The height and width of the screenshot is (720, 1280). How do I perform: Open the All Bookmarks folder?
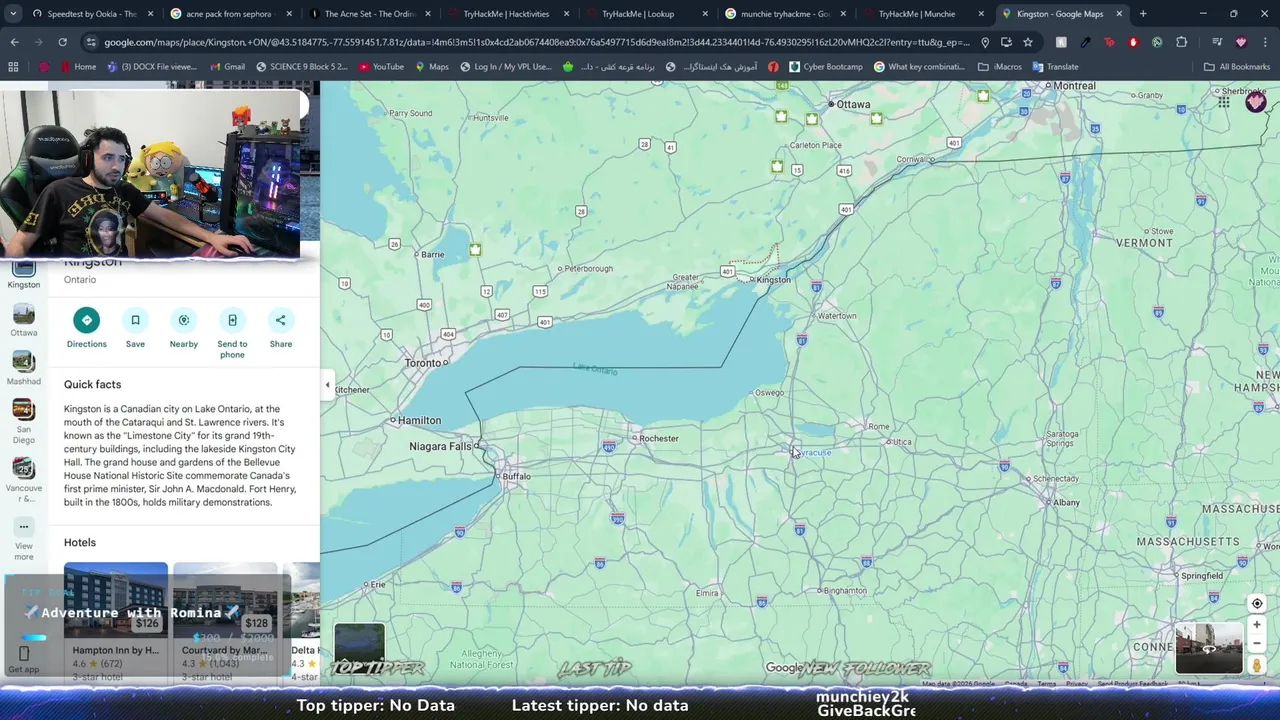click(x=1237, y=67)
